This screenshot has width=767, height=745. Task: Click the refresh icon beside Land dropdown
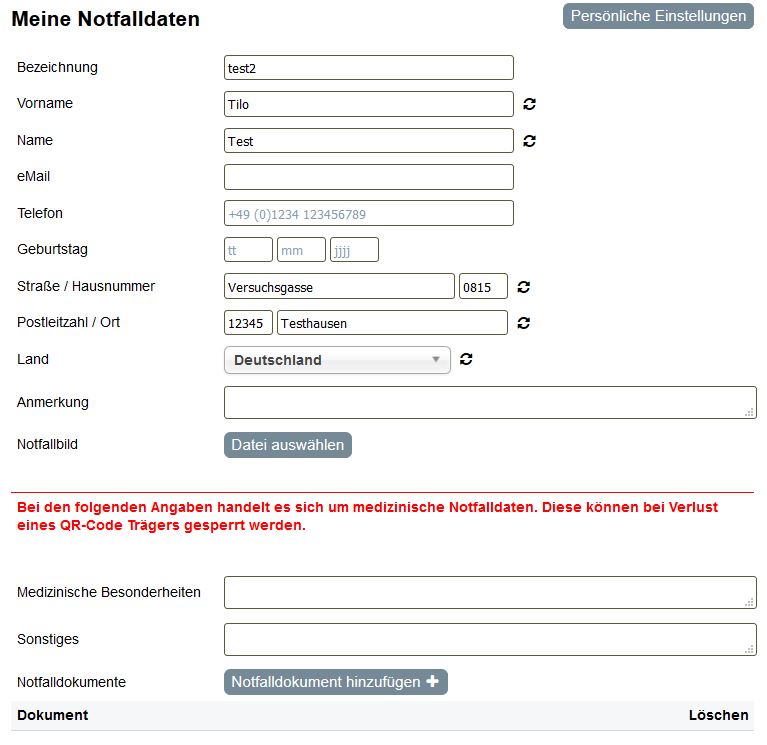click(x=466, y=359)
